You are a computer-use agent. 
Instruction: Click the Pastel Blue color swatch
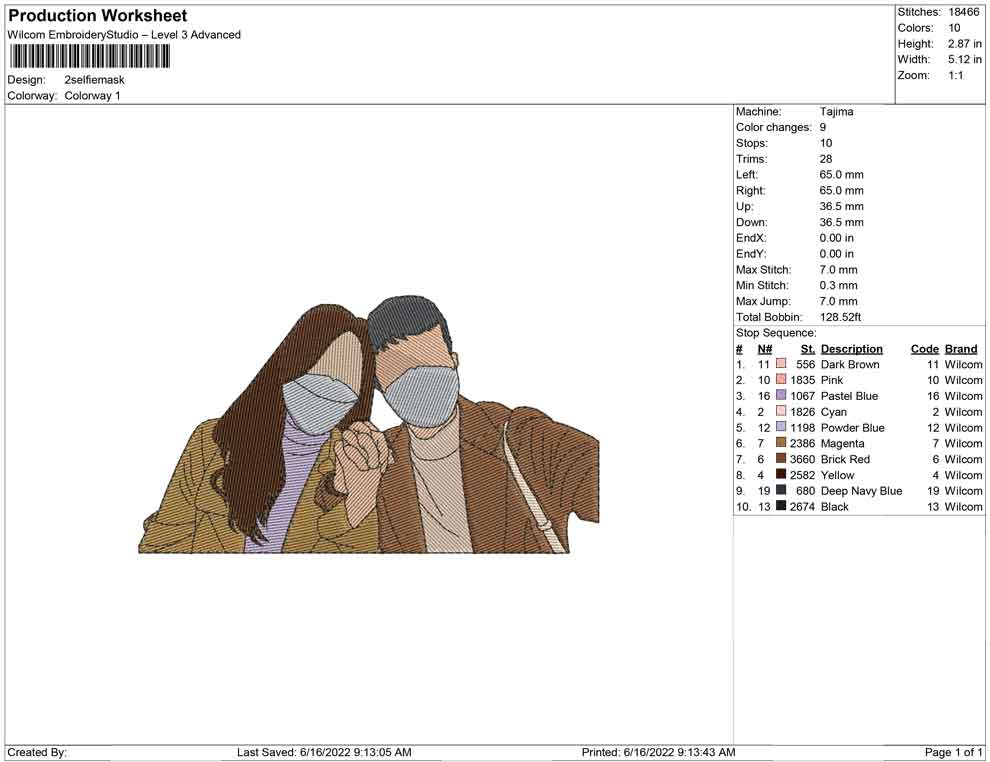click(781, 395)
